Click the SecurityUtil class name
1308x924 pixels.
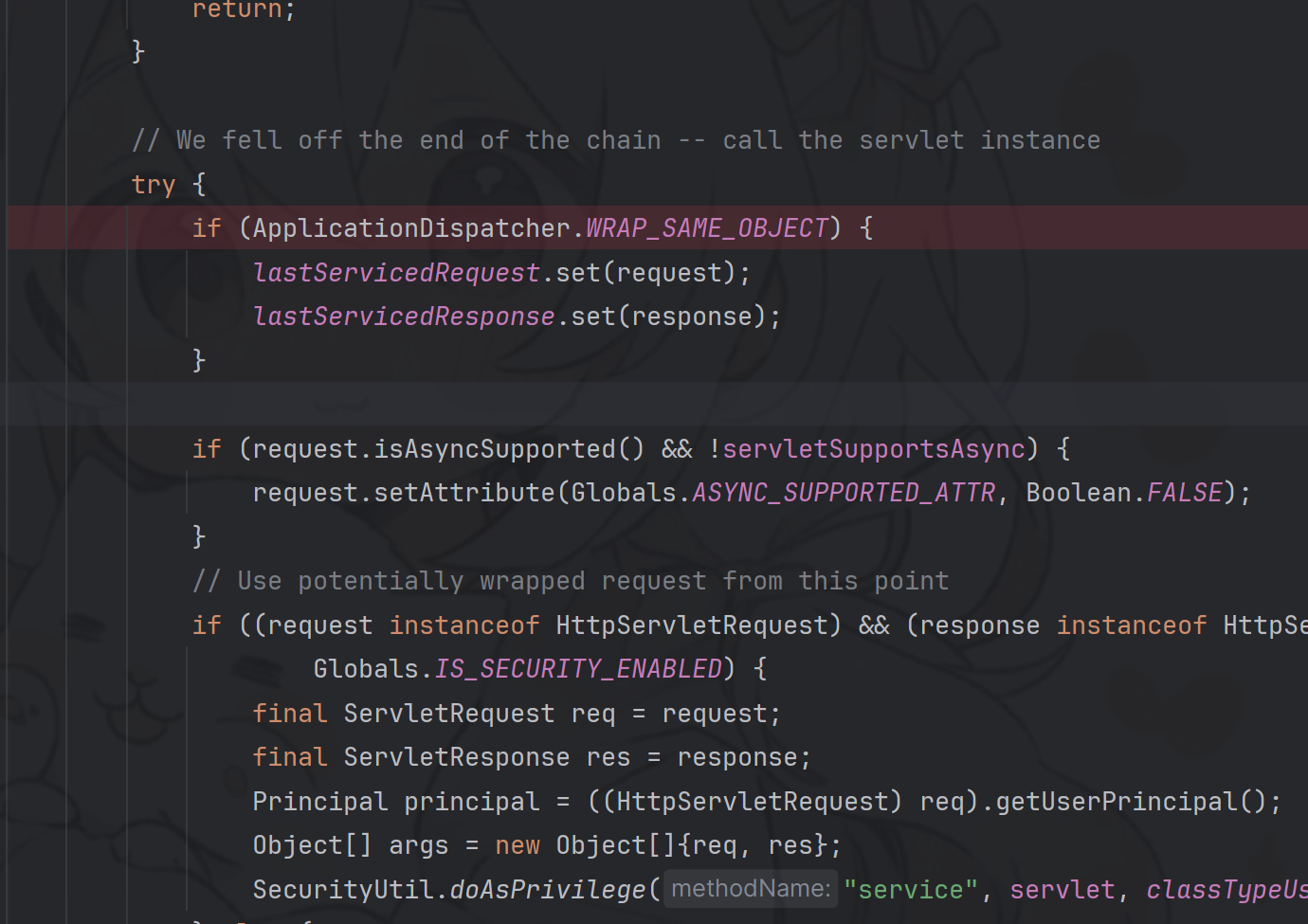coord(343,890)
